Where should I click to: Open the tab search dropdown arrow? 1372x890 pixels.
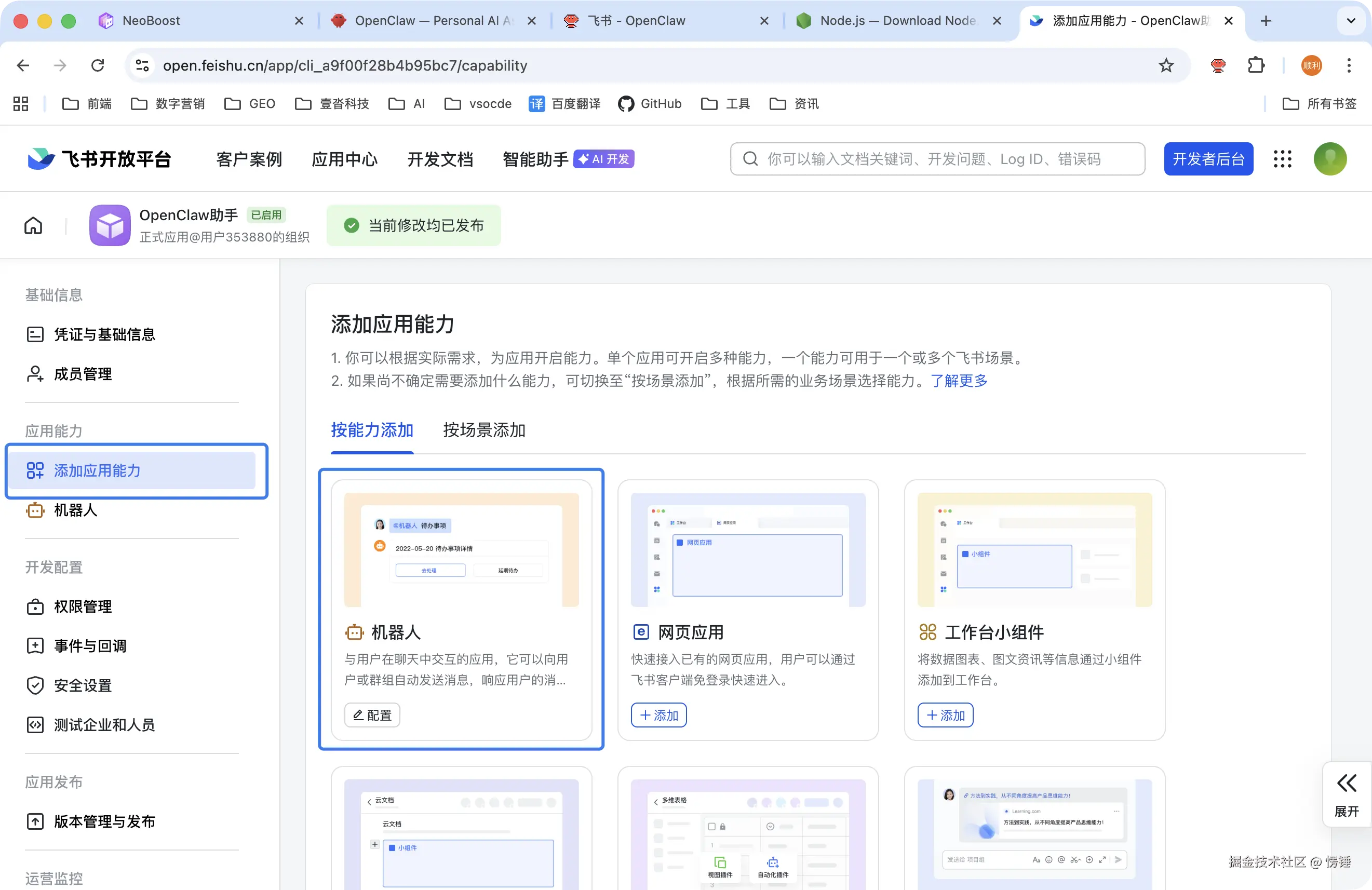[1350, 21]
